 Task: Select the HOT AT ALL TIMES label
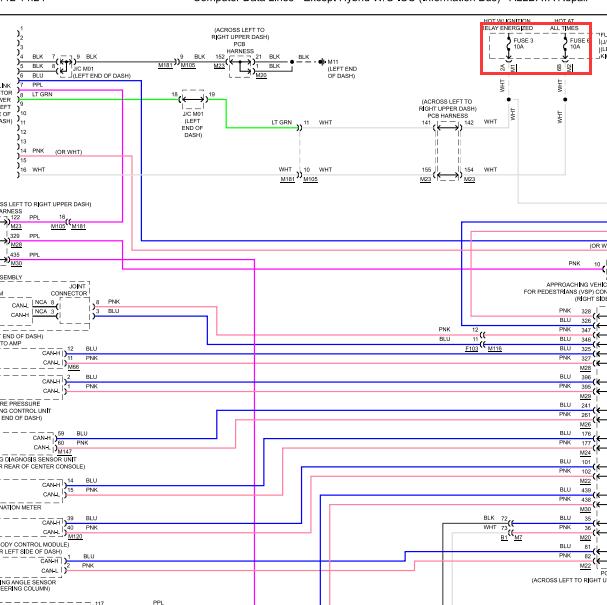564,25
